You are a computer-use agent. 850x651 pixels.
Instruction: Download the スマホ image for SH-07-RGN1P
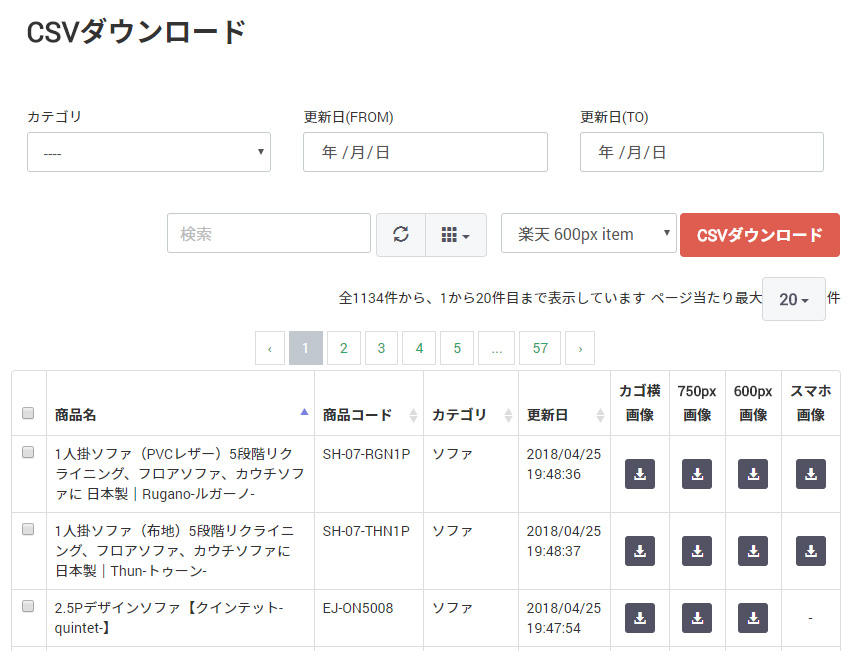[810, 474]
